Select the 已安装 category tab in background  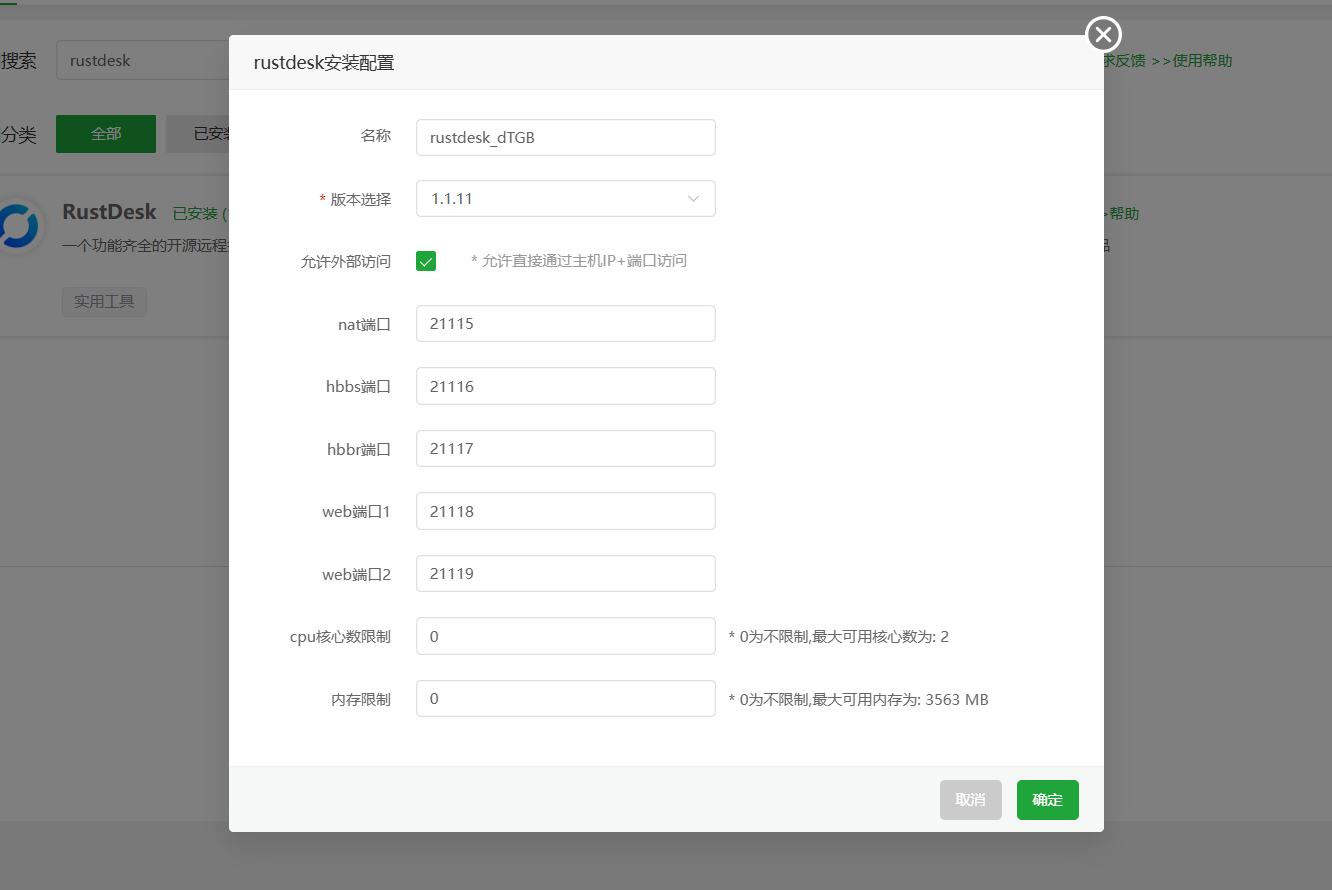pos(198,134)
